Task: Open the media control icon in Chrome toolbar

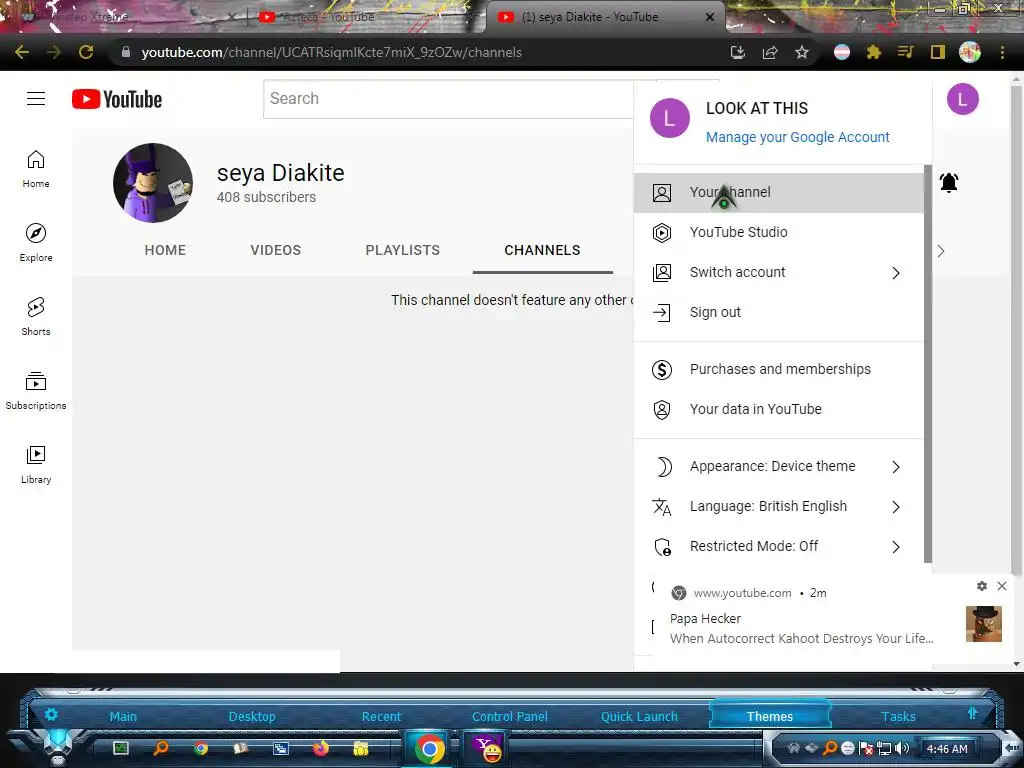Action: [906, 52]
